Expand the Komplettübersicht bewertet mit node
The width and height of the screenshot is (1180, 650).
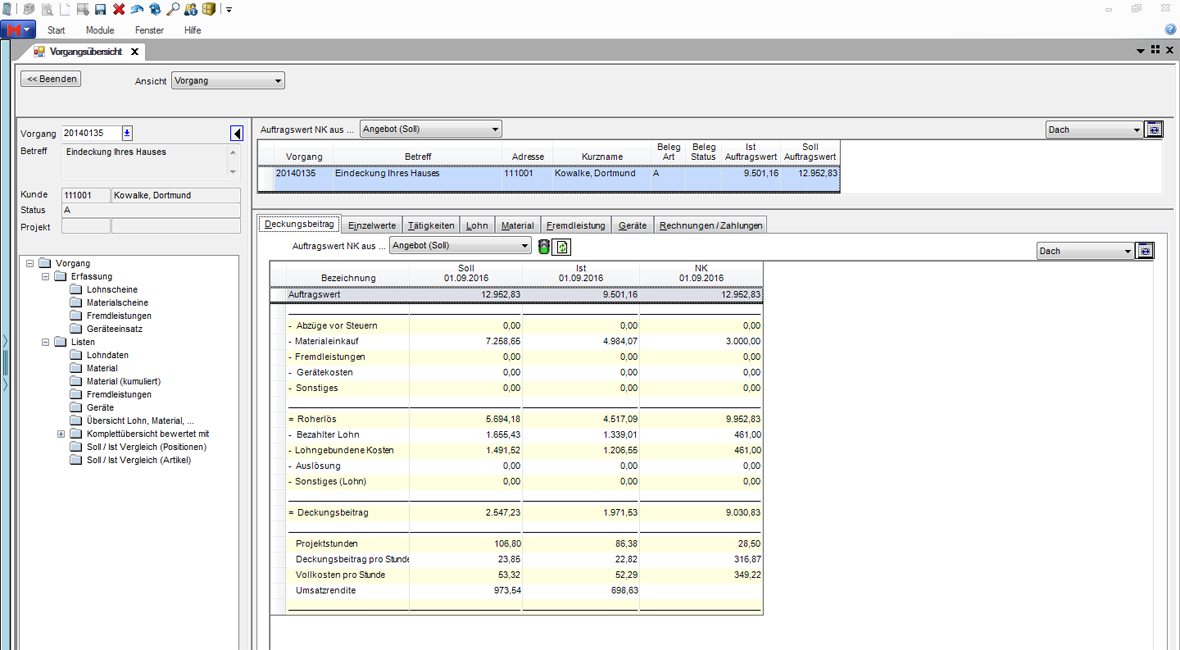[x=61, y=434]
